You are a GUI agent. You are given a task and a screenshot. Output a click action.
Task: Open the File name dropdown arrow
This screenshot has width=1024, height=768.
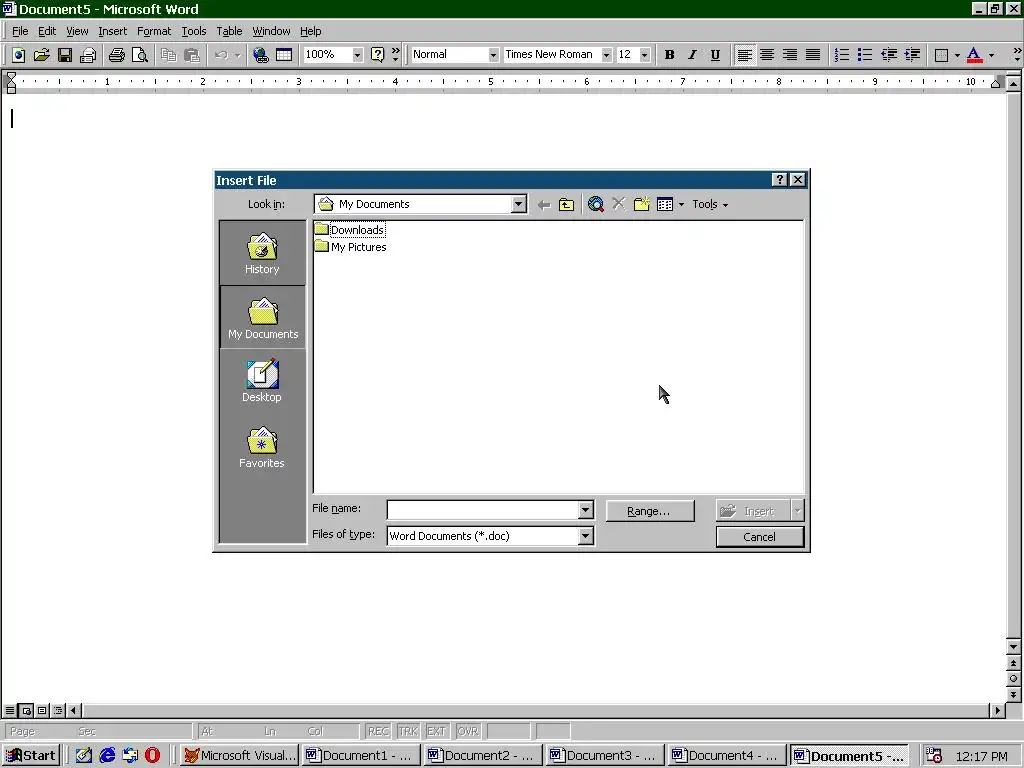pos(586,509)
